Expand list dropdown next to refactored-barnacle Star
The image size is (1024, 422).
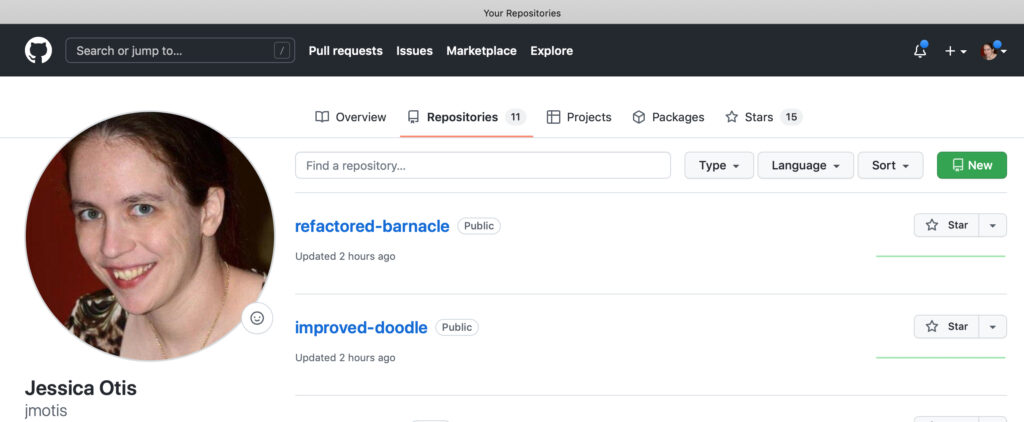993,225
